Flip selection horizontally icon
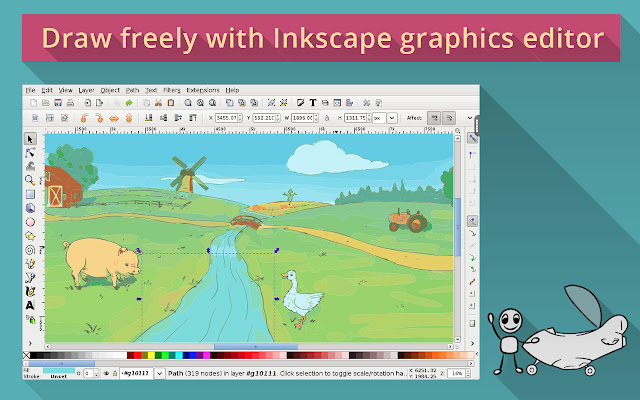 tap(114, 118)
